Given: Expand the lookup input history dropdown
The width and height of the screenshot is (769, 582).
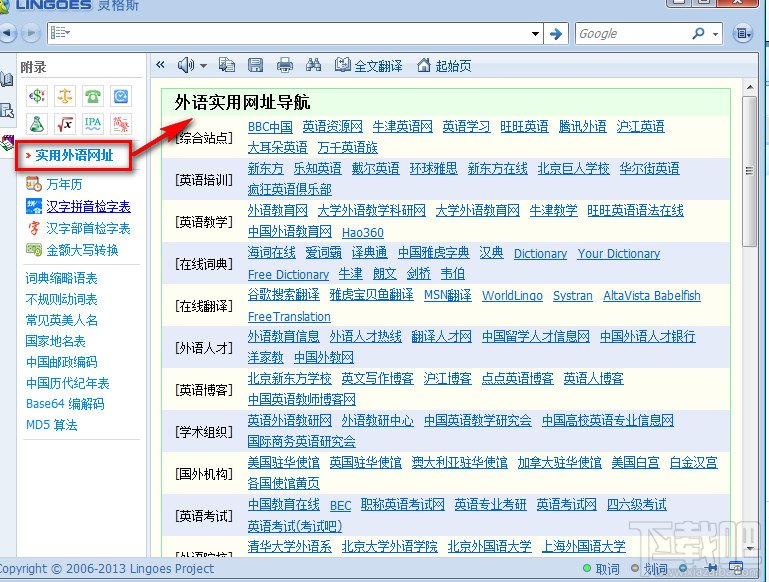Looking at the screenshot, I should [x=536, y=34].
